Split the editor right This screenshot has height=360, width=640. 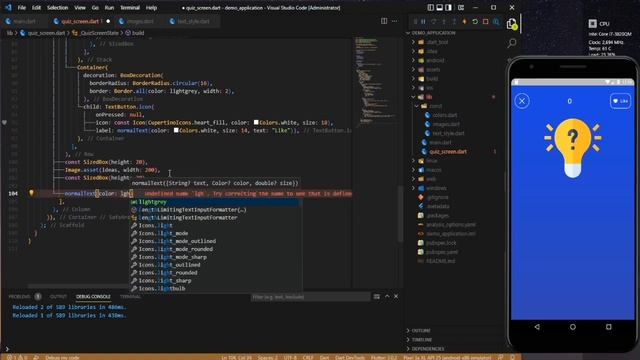[x=384, y=21]
